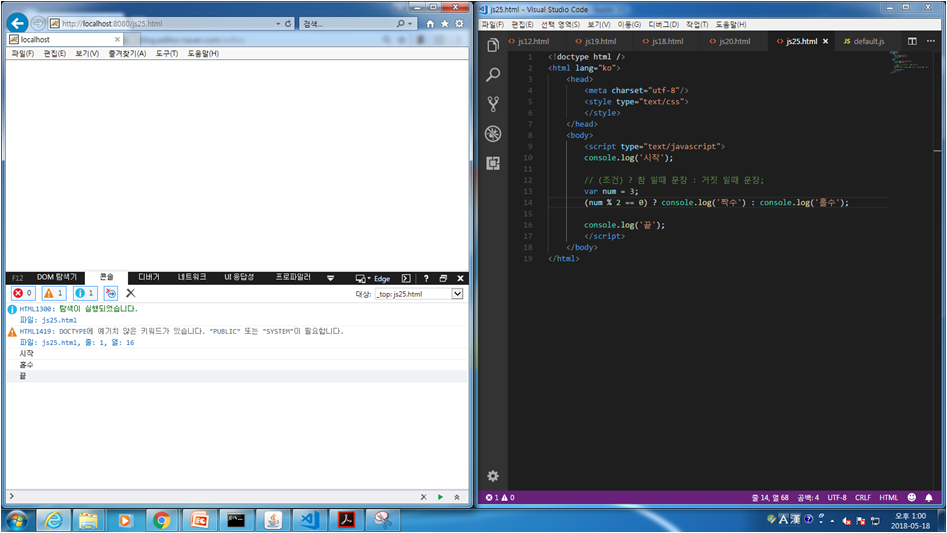
Task: Open IE 즐겨찾기(A) menu
Action: click(127, 53)
